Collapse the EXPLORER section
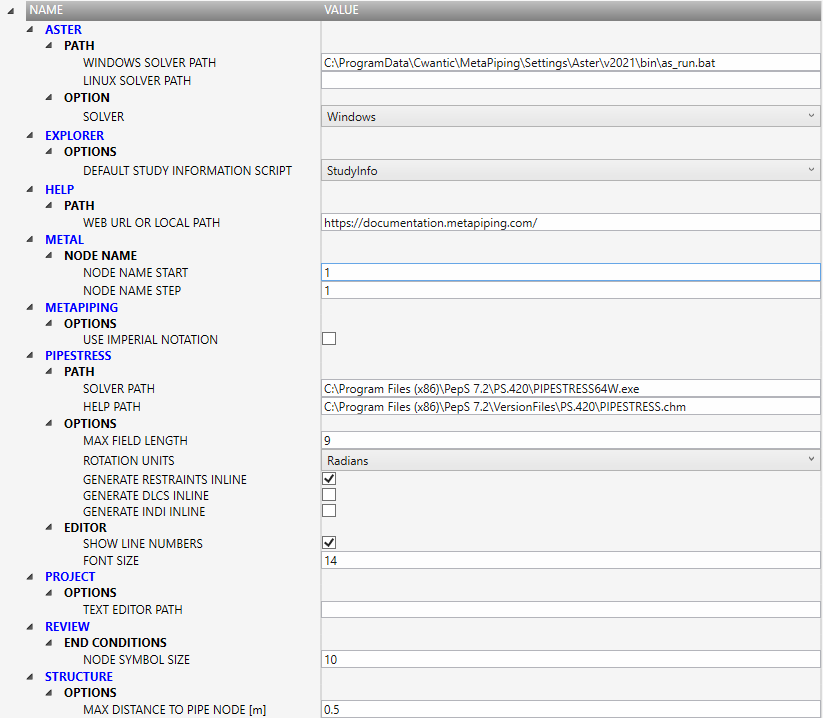This screenshot has height=718, width=823. 30,135
